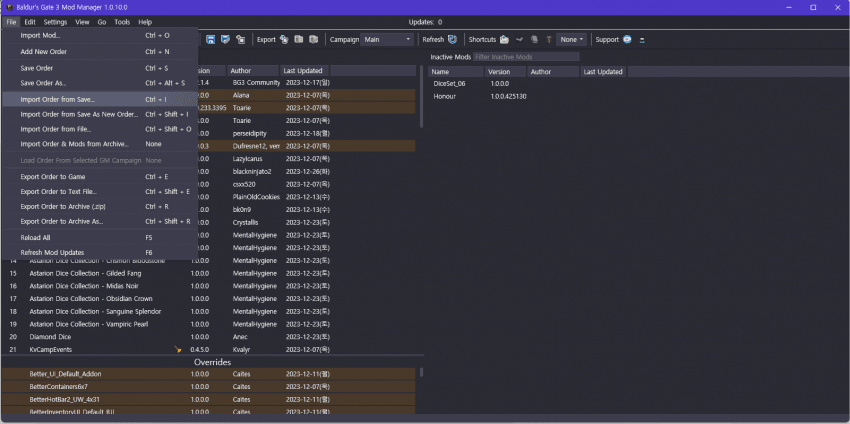Open the None dropdown in the toolbar

[x=572, y=40]
